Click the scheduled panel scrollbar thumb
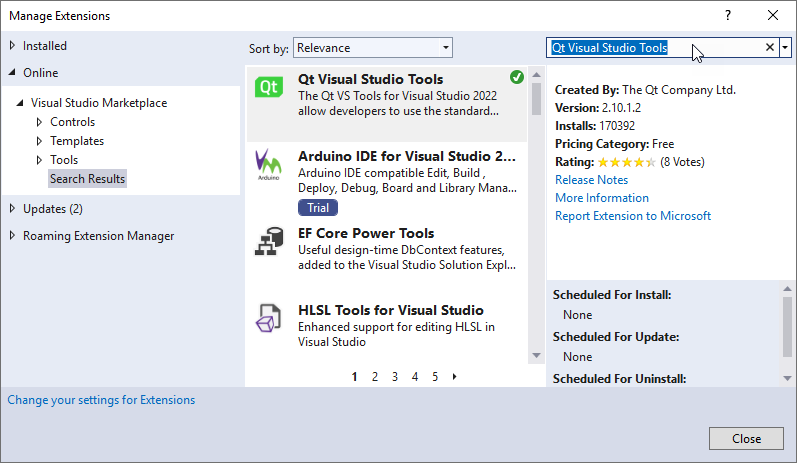Screen dimensions: 797x463 click(x=787, y=327)
